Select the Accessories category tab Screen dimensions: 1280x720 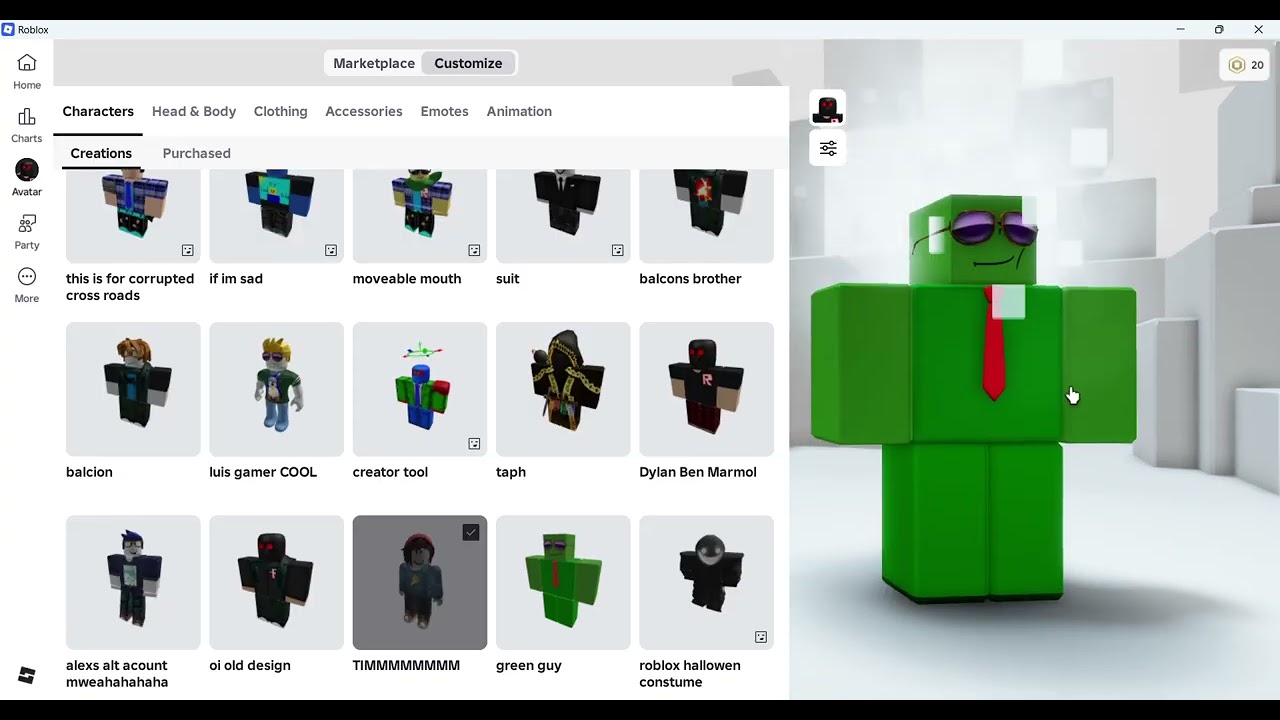(364, 111)
